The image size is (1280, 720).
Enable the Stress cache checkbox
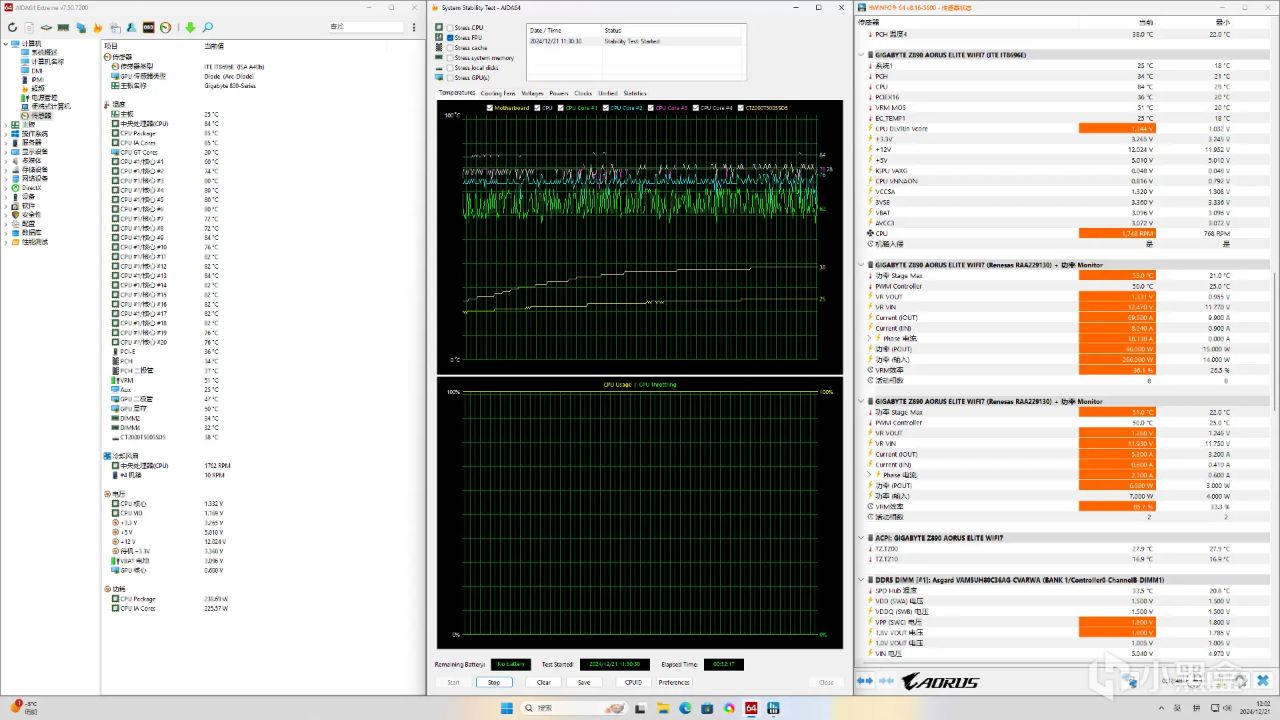click(450, 47)
